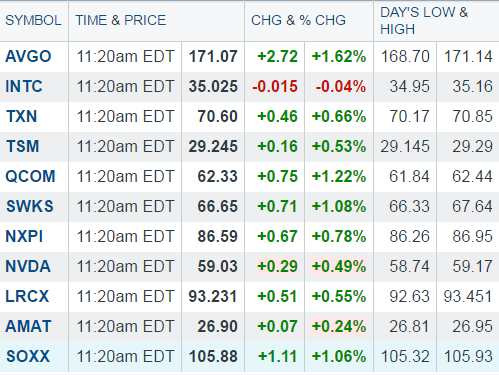Select the NVDA ticker symbol
Viewport: 499px width, 375px height.
[x=28, y=266]
